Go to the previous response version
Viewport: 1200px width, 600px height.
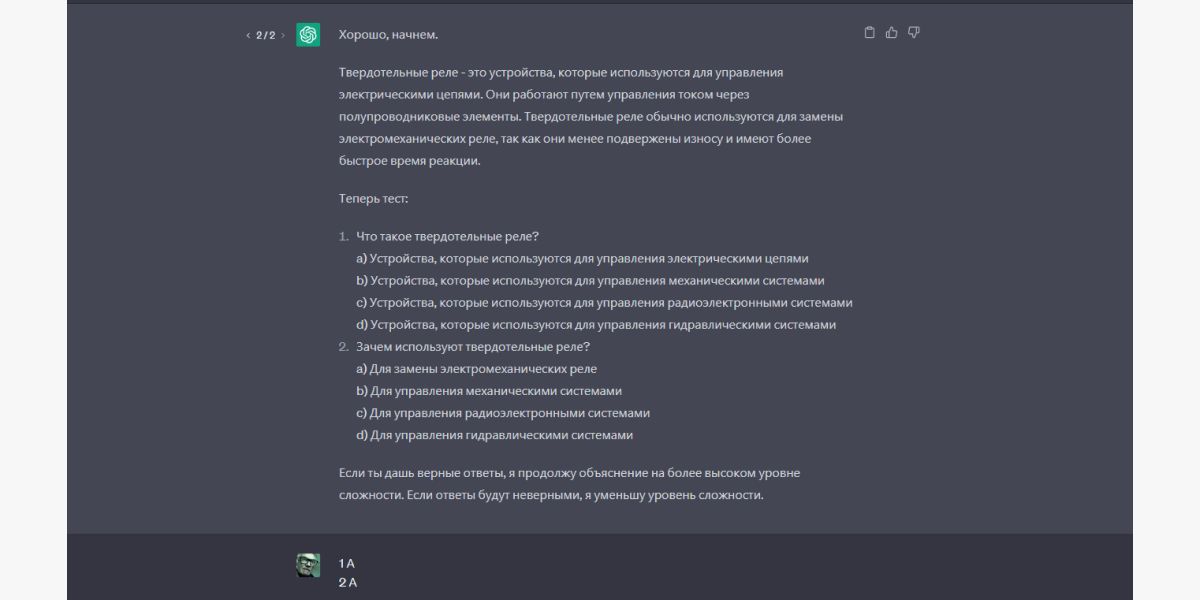pos(249,33)
